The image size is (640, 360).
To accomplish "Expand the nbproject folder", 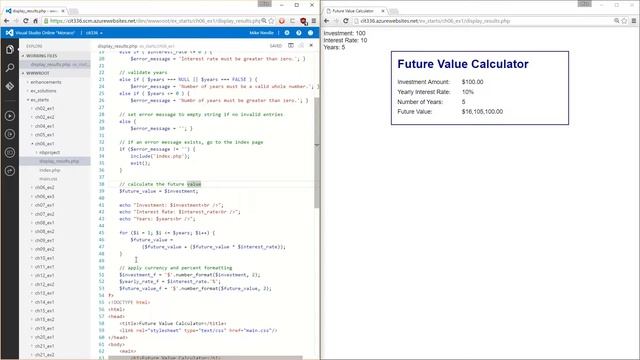I will (x=48, y=152).
